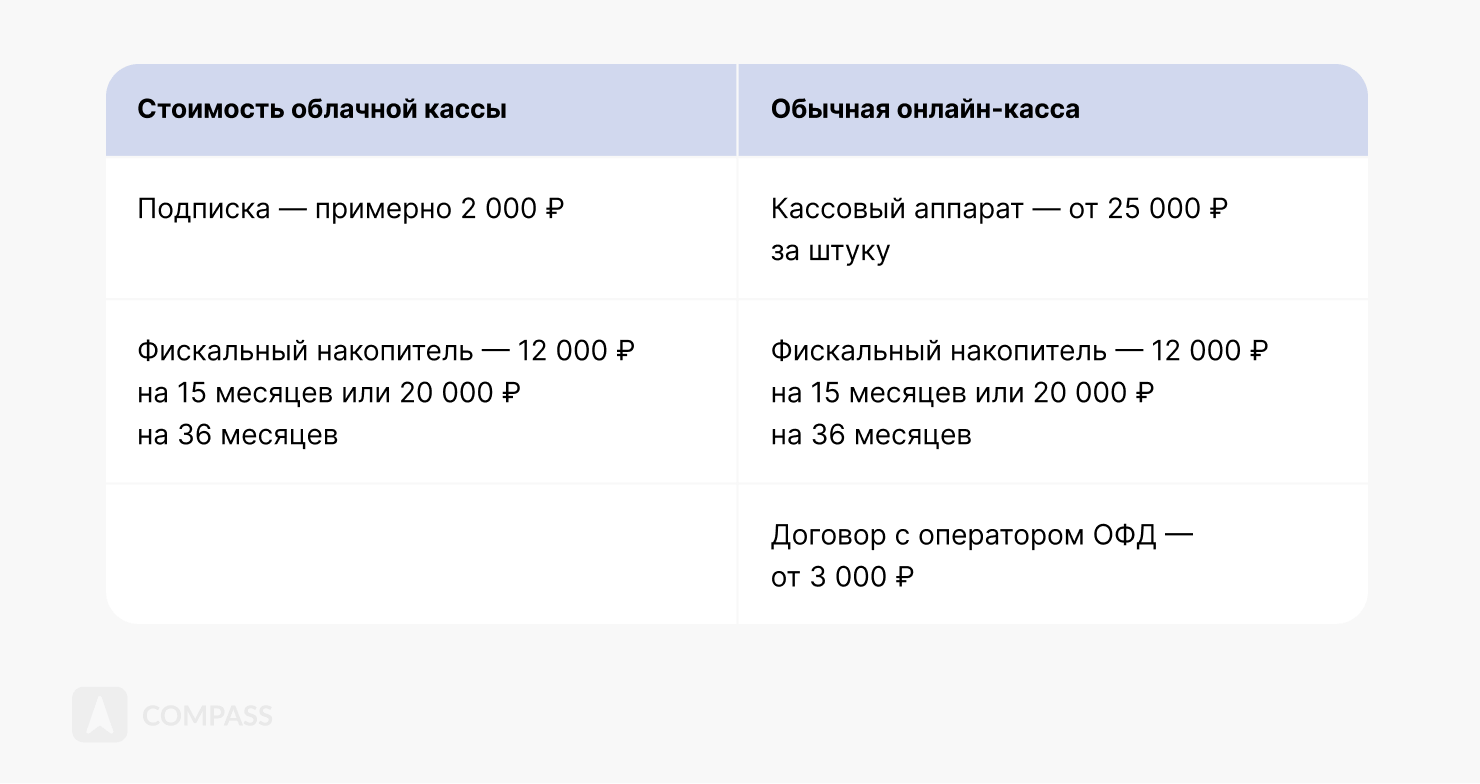
Task: Click the COMPASS wordmark text
Action: pos(207,716)
